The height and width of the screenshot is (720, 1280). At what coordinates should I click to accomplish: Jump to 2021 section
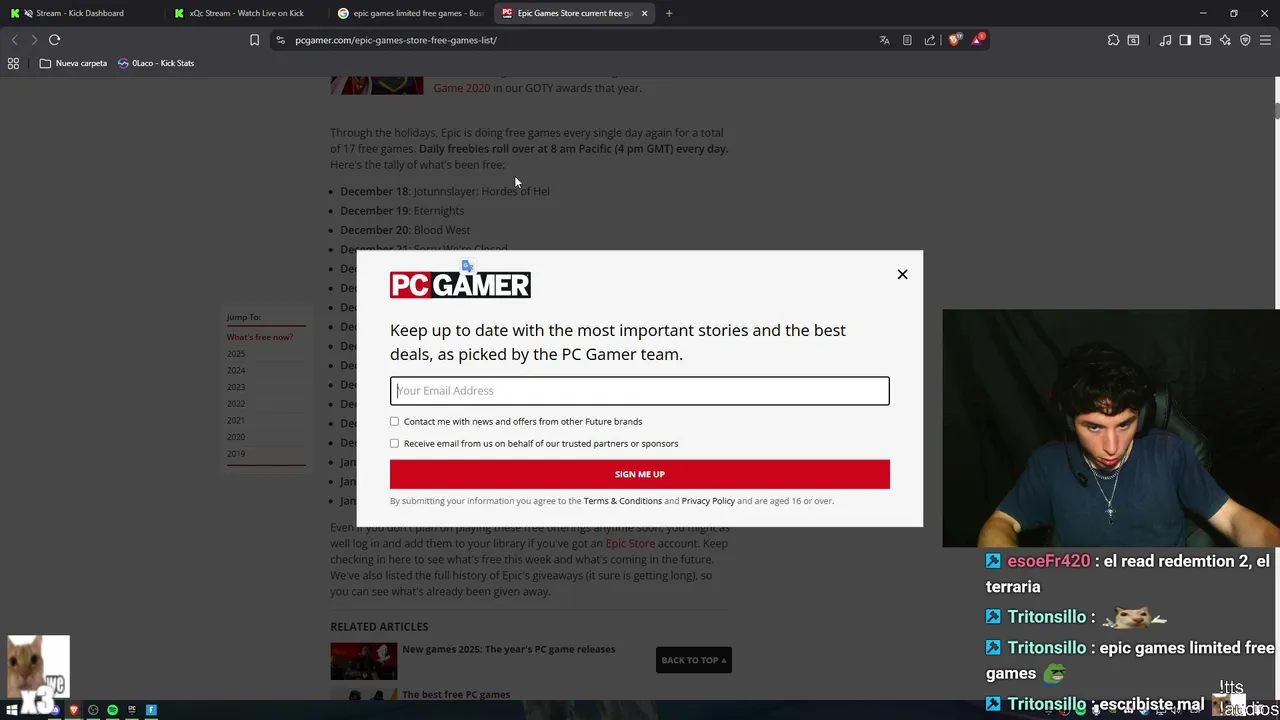pos(236,420)
